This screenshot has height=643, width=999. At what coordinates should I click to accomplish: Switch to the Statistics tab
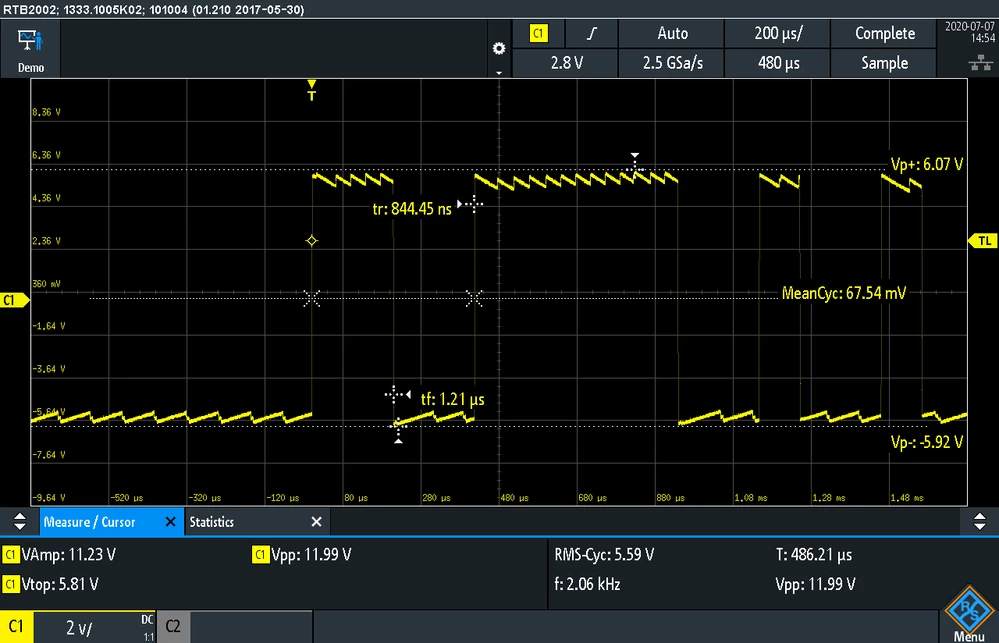212,522
